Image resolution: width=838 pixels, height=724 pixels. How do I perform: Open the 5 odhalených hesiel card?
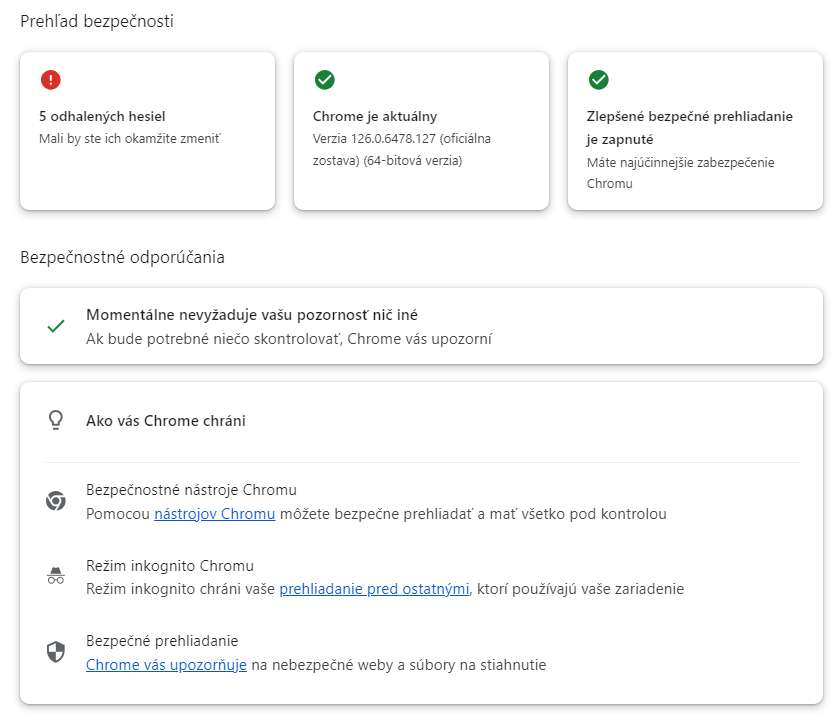click(148, 131)
